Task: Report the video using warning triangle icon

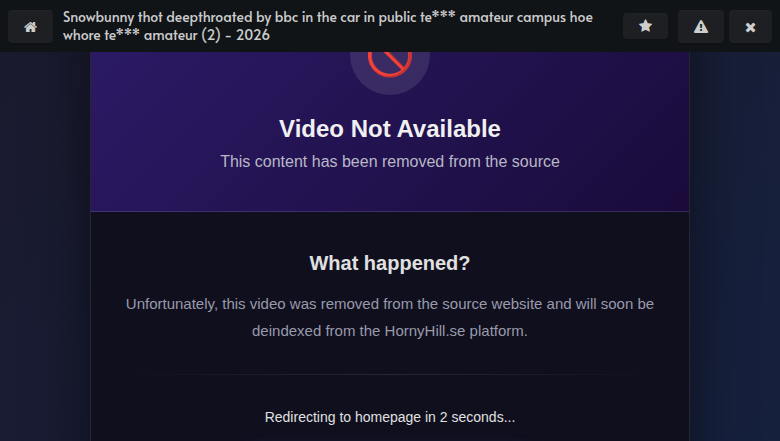Action: 701,26
